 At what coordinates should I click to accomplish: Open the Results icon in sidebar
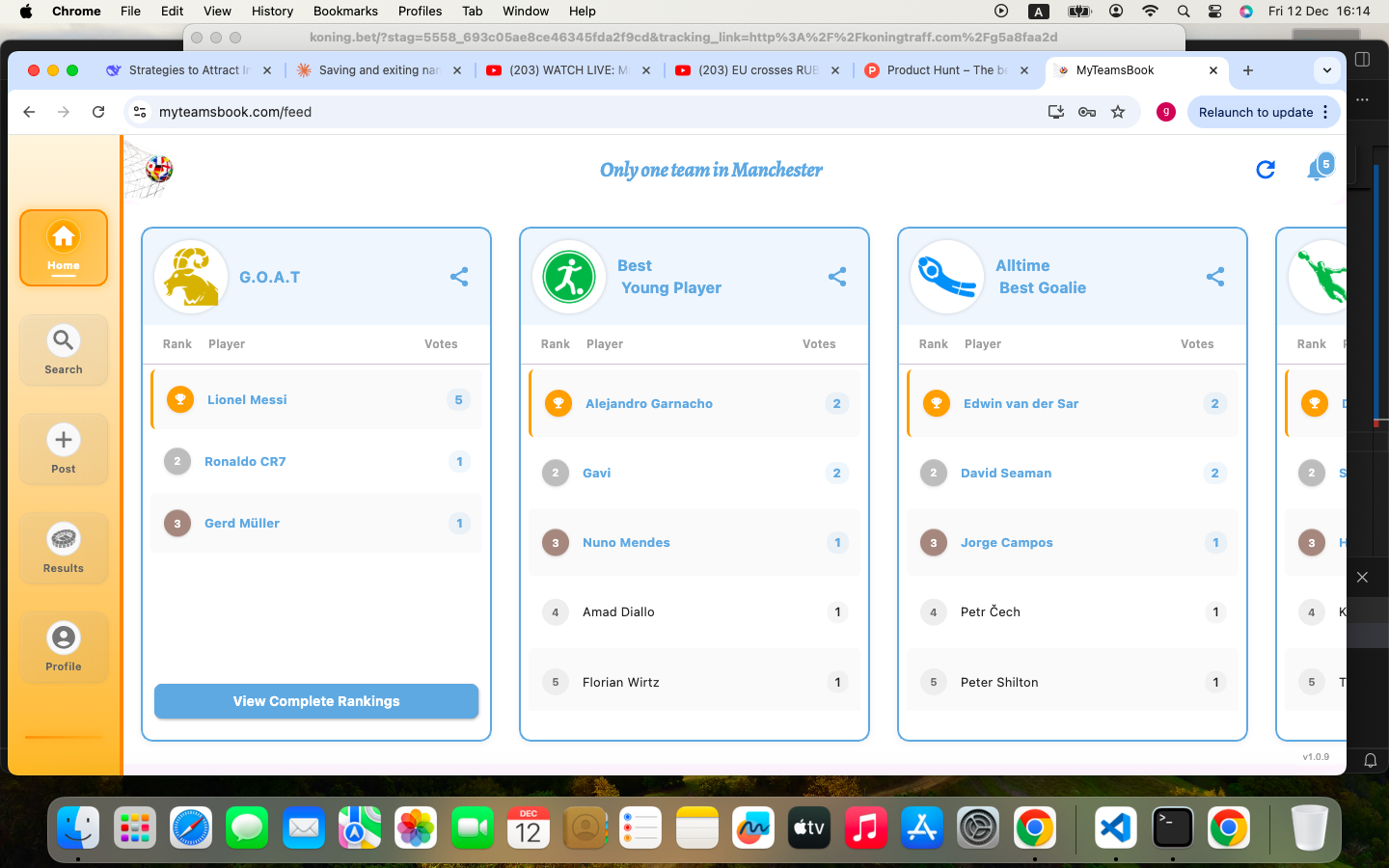point(63,548)
